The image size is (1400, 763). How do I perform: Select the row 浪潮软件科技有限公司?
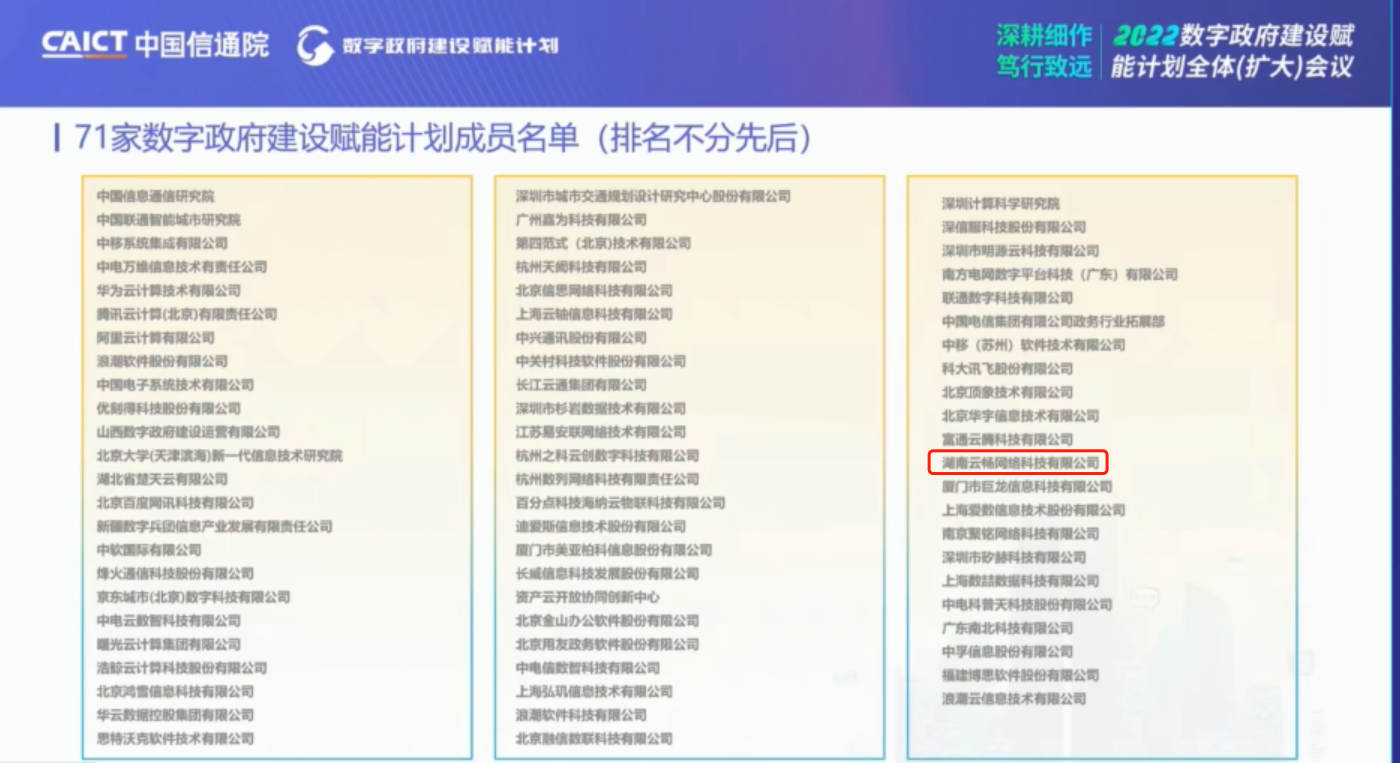581,715
